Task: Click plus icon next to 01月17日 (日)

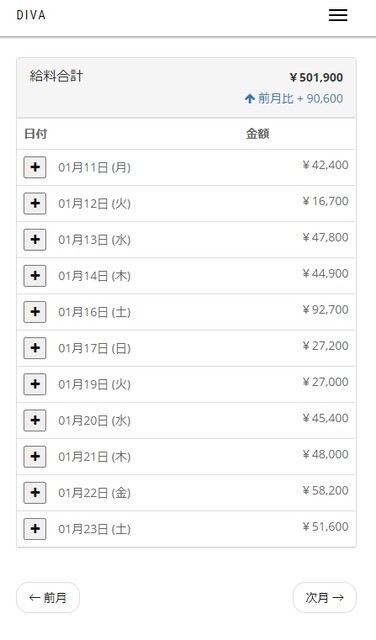Action: click(x=35, y=348)
